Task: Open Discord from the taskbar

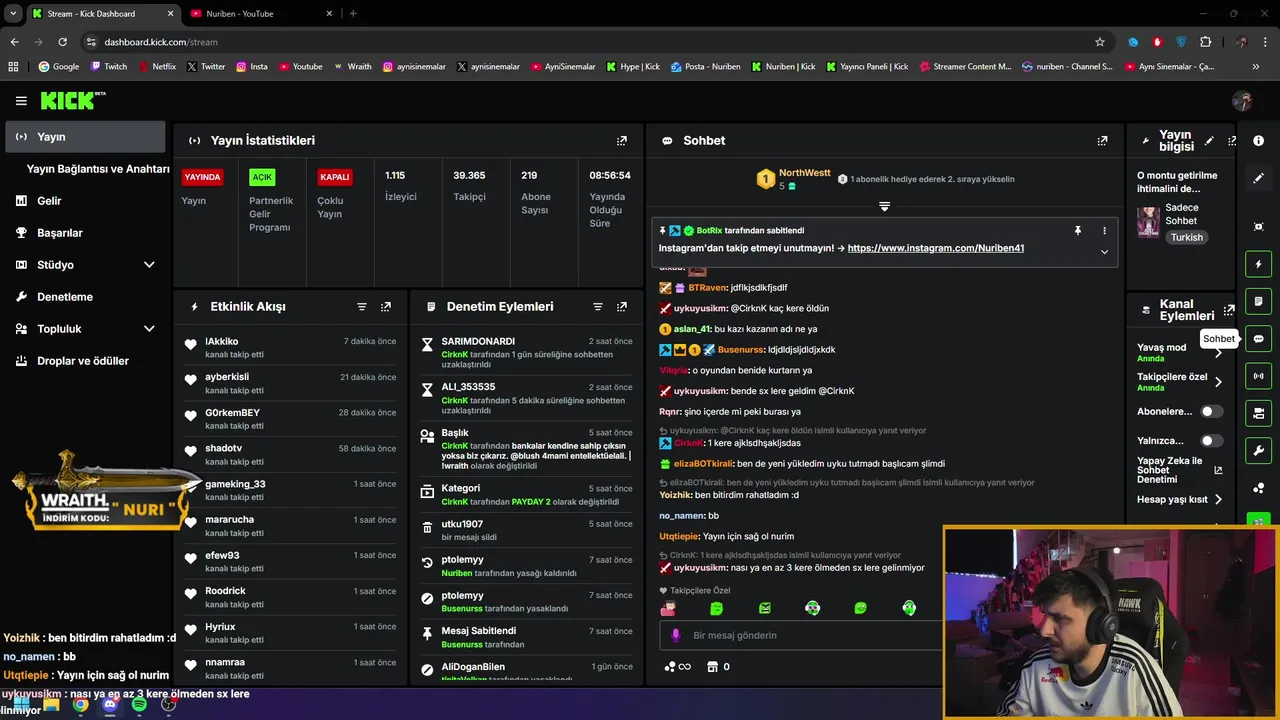Action: point(110,705)
